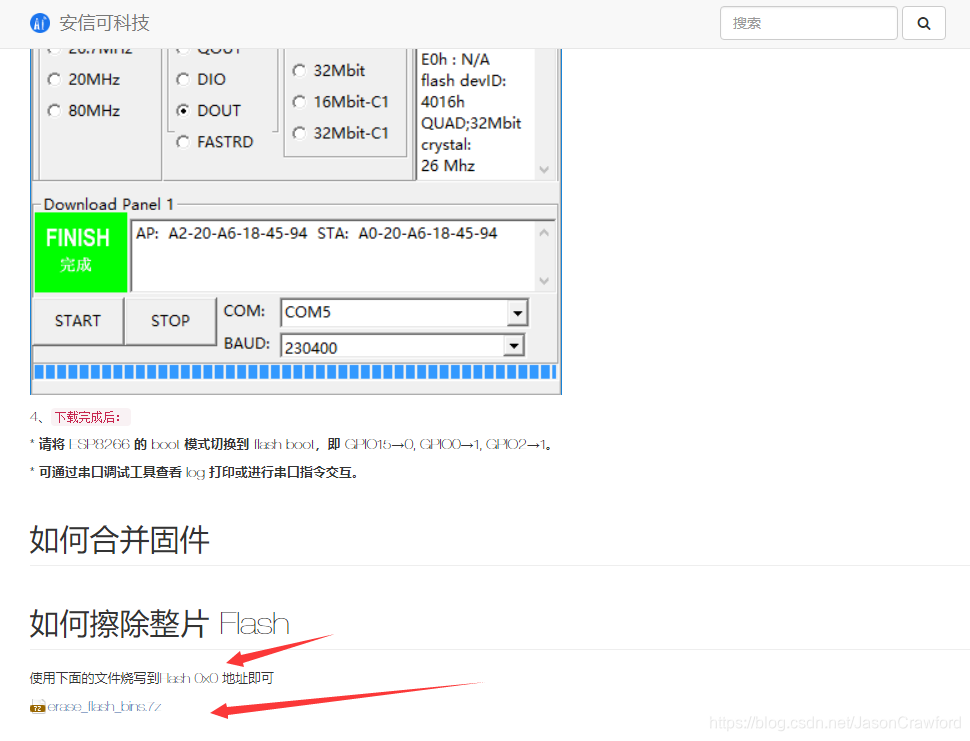The height and width of the screenshot is (741, 970).
Task: Click the START button
Action: [78, 320]
